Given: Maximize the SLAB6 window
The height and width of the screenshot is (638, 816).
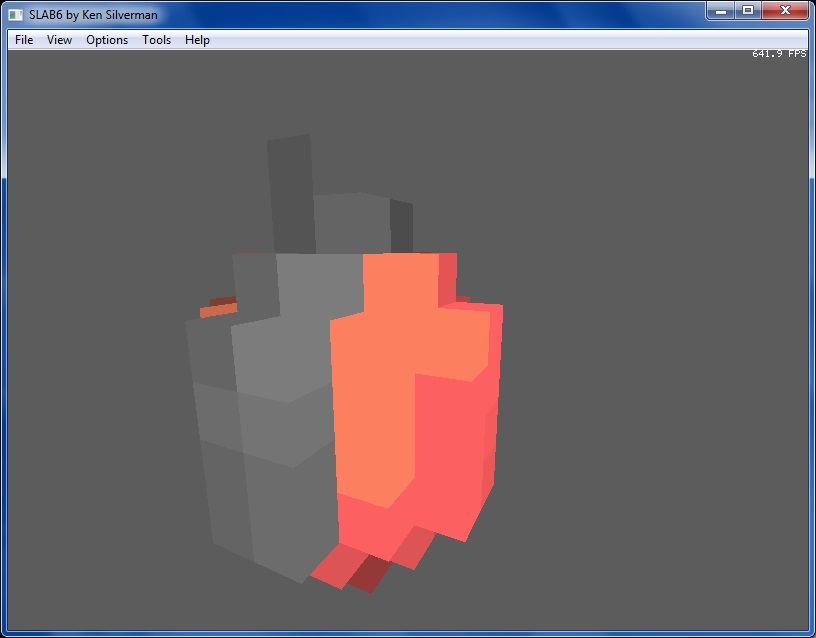Looking at the screenshot, I should click(x=746, y=10).
